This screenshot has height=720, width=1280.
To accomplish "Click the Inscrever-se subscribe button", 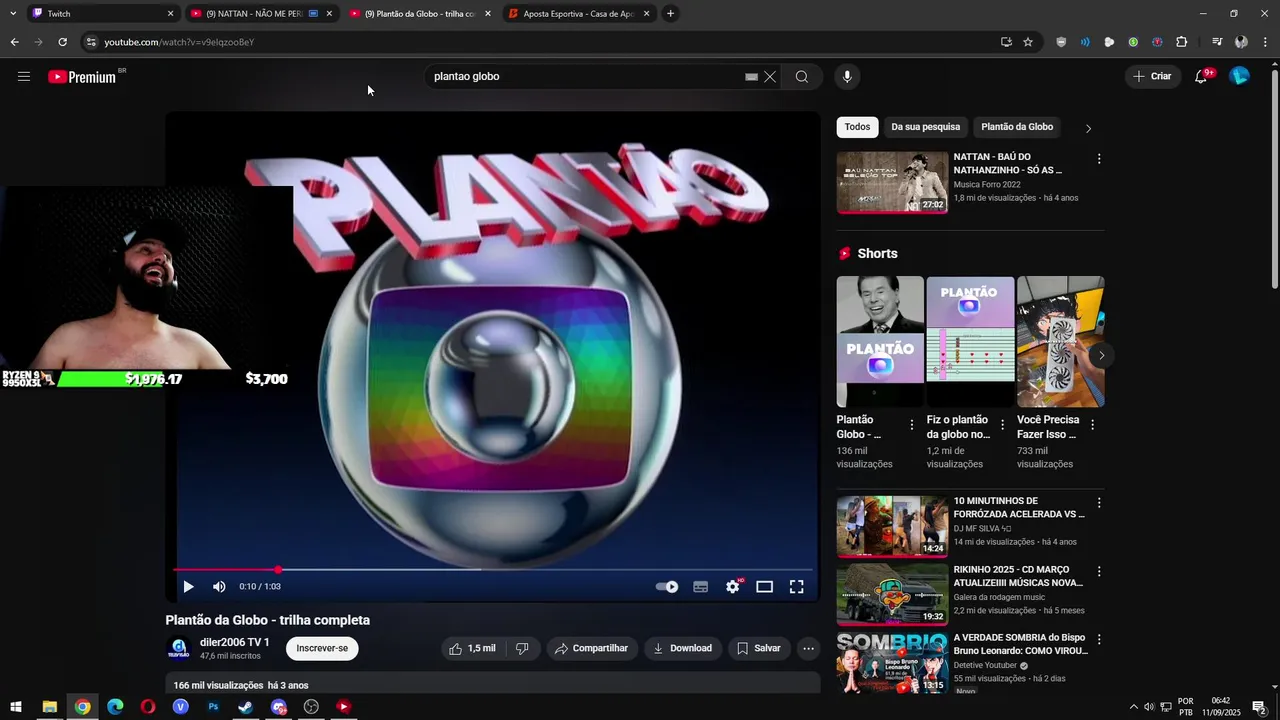I will tap(322, 648).
